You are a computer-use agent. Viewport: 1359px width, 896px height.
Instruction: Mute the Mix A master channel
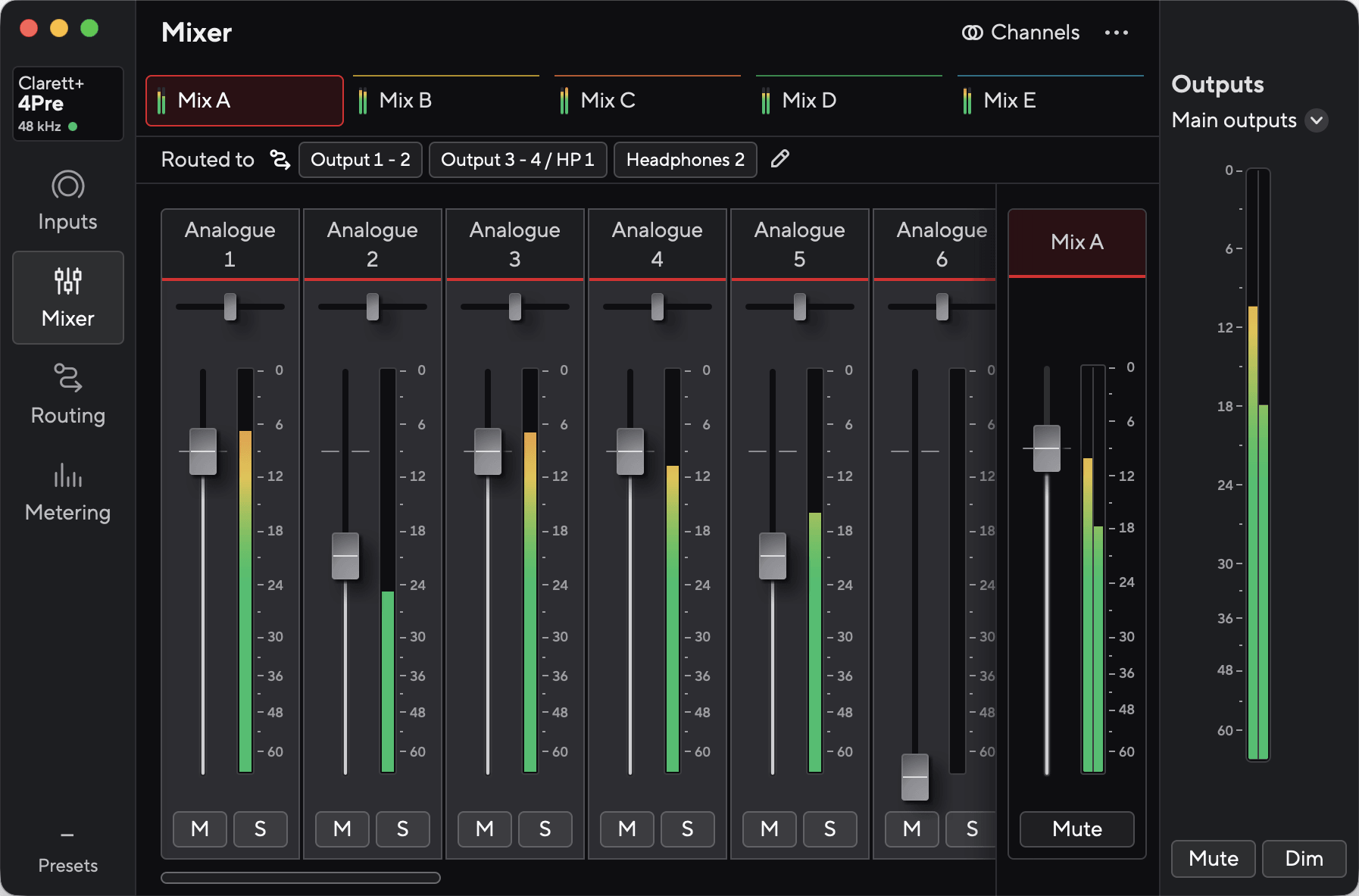[x=1077, y=829]
